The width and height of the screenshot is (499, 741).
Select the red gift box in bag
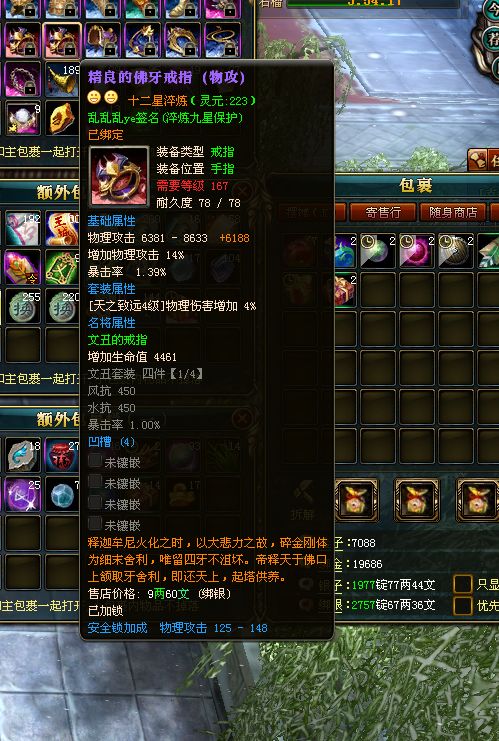[345, 289]
